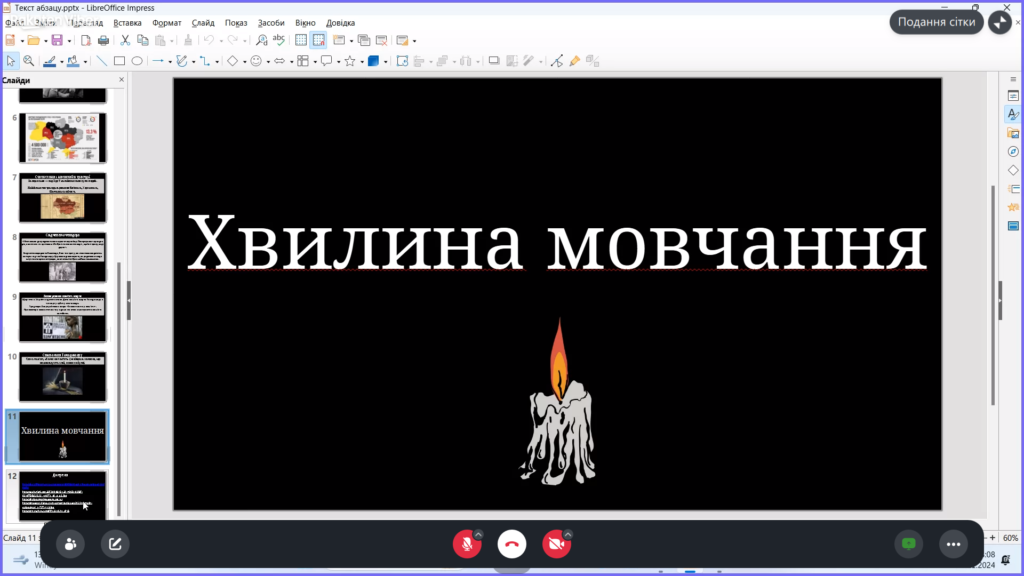Viewport: 1024px width, 576px height.
Task: Click the Save document icon
Action: 57,40
